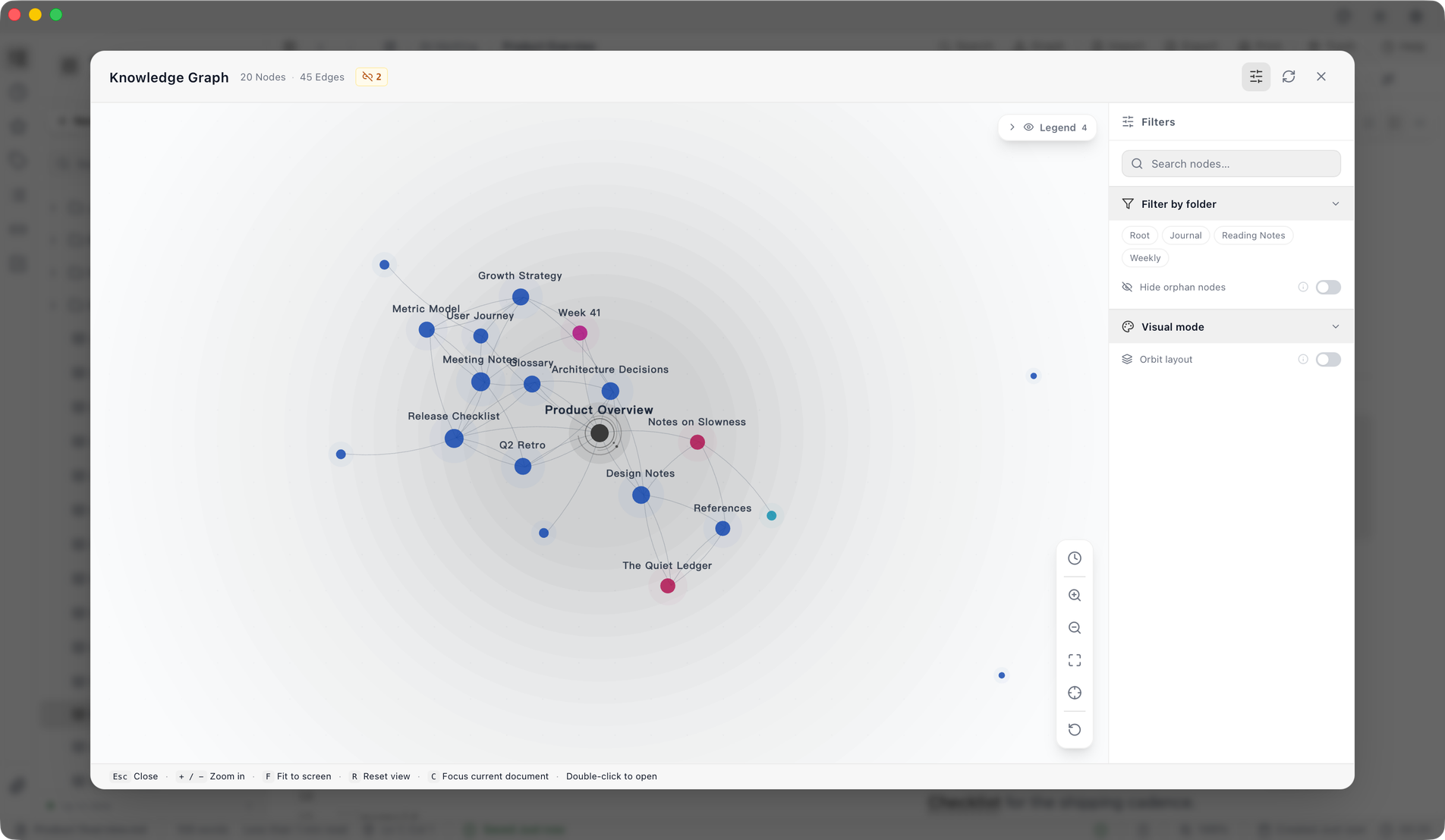Toggle Hide orphan nodes switch
The width and height of the screenshot is (1445, 840).
click(1328, 287)
